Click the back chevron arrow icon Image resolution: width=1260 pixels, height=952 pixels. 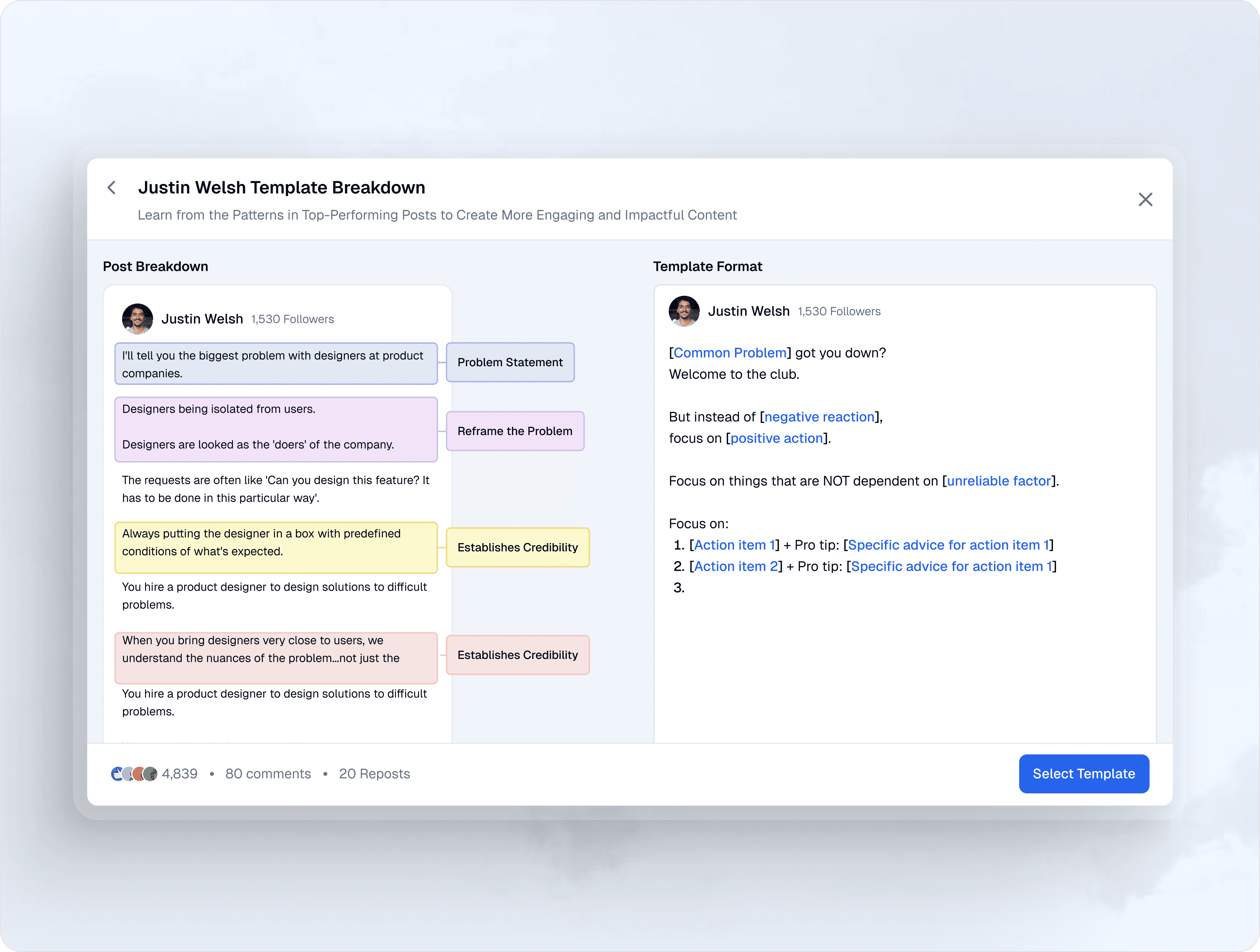pyautogui.click(x=112, y=187)
